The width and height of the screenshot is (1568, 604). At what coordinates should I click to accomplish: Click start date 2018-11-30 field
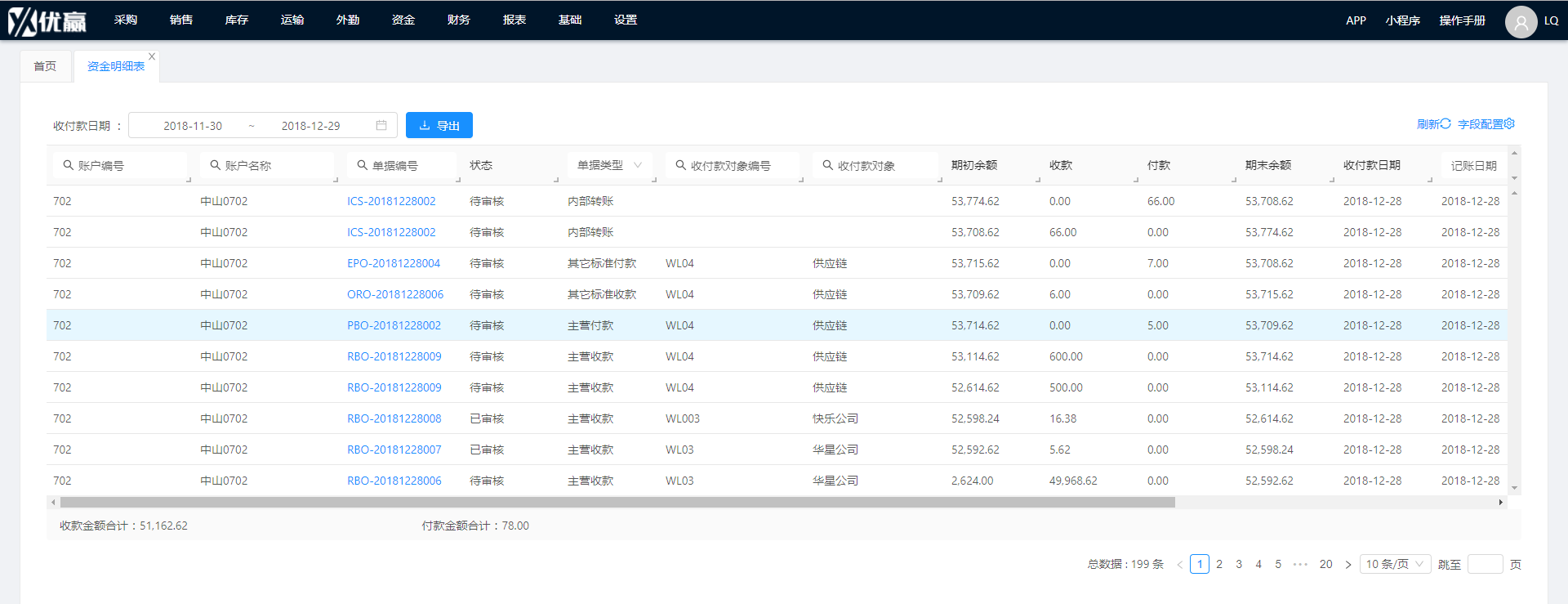tap(193, 126)
